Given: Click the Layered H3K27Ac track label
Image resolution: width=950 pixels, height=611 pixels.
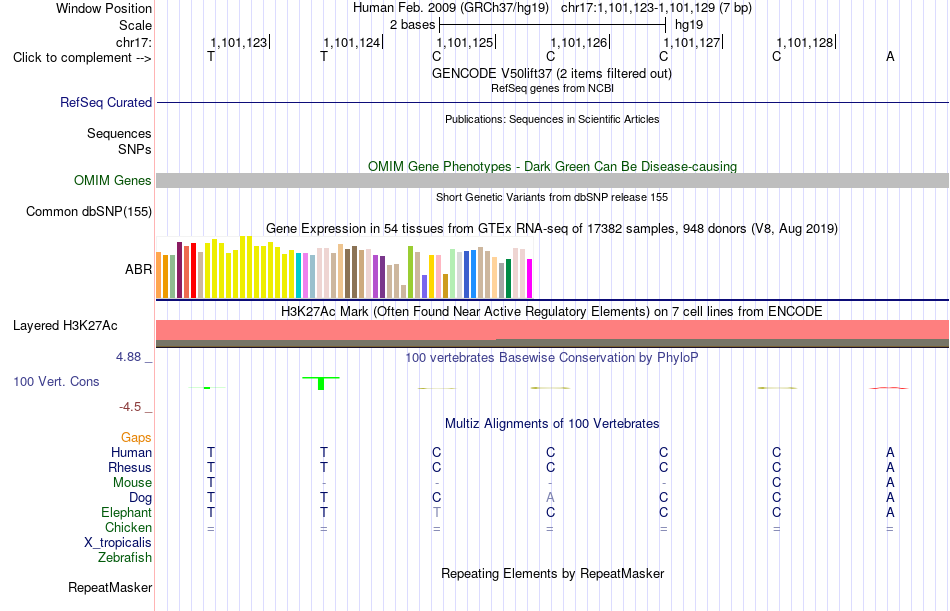Looking at the screenshot, I should coord(65,326).
